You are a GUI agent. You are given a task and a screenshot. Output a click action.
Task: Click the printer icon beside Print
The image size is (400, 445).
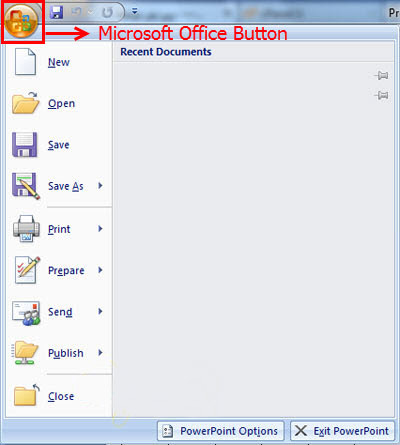coord(26,229)
